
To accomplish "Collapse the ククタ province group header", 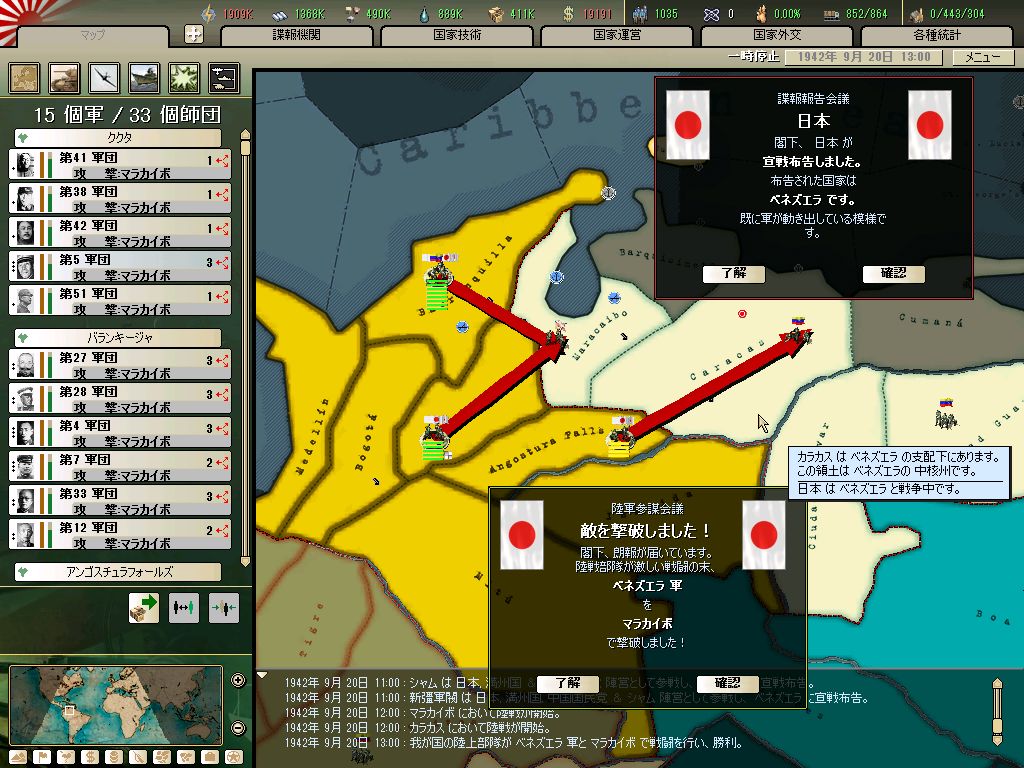I will point(118,138).
